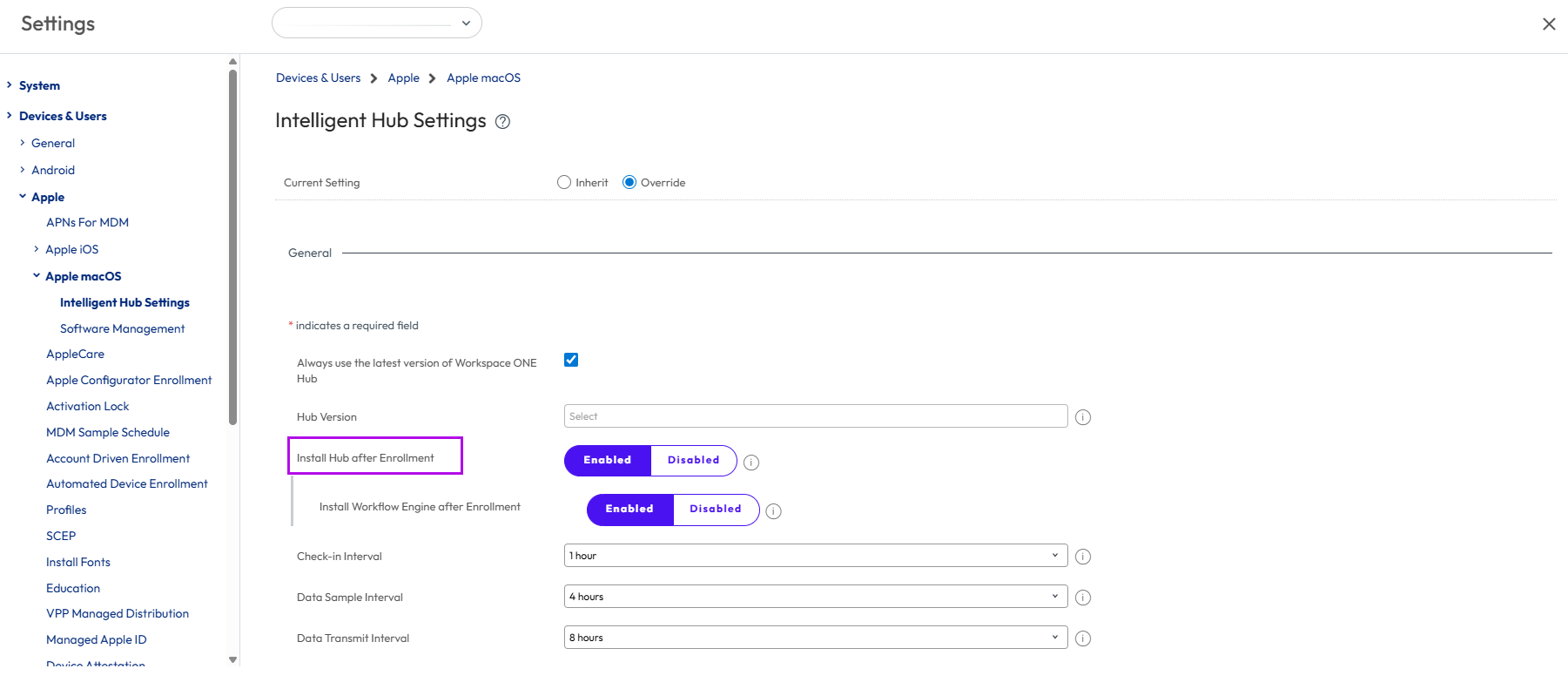Set Install Hub after Enrollment to Enabled
Screen dimensions: 1568x689
(x=608, y=460)
